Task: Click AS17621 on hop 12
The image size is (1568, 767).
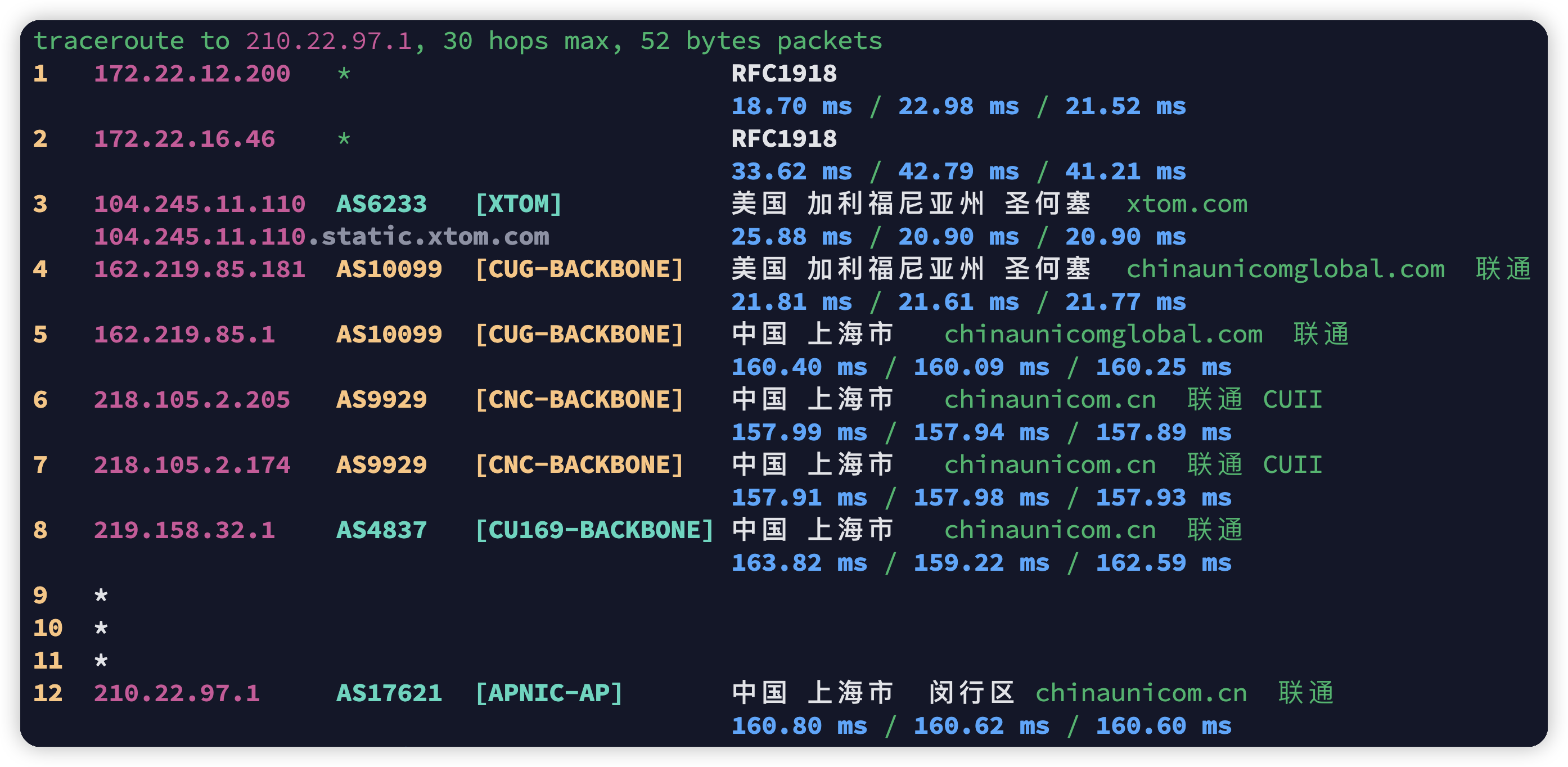Action: pos(390,693)
